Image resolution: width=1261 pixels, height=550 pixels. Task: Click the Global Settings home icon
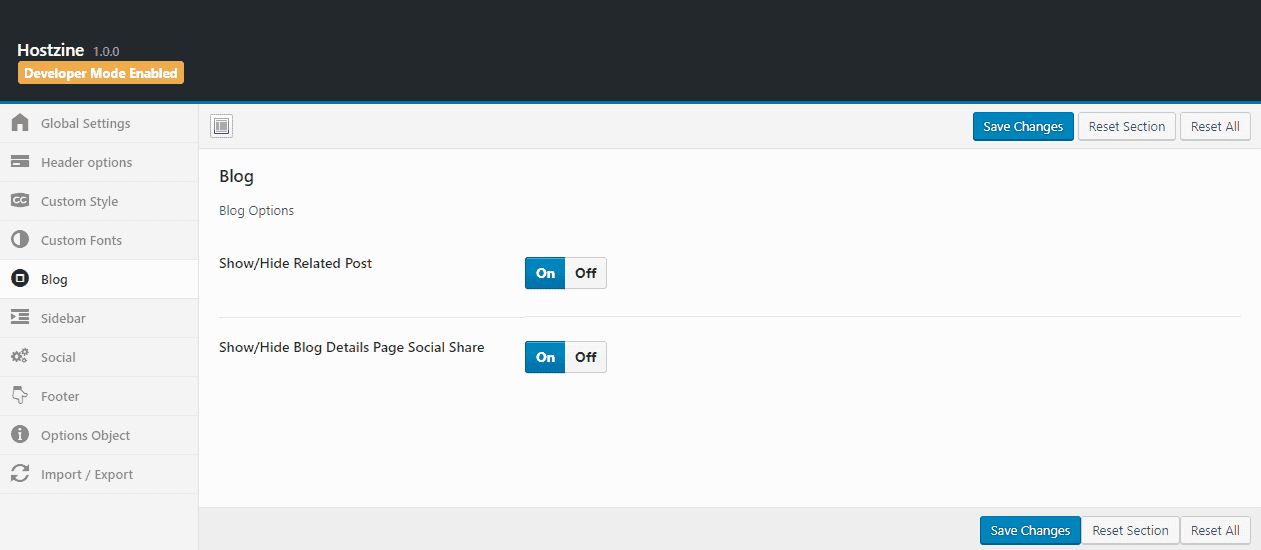(20, 123)
